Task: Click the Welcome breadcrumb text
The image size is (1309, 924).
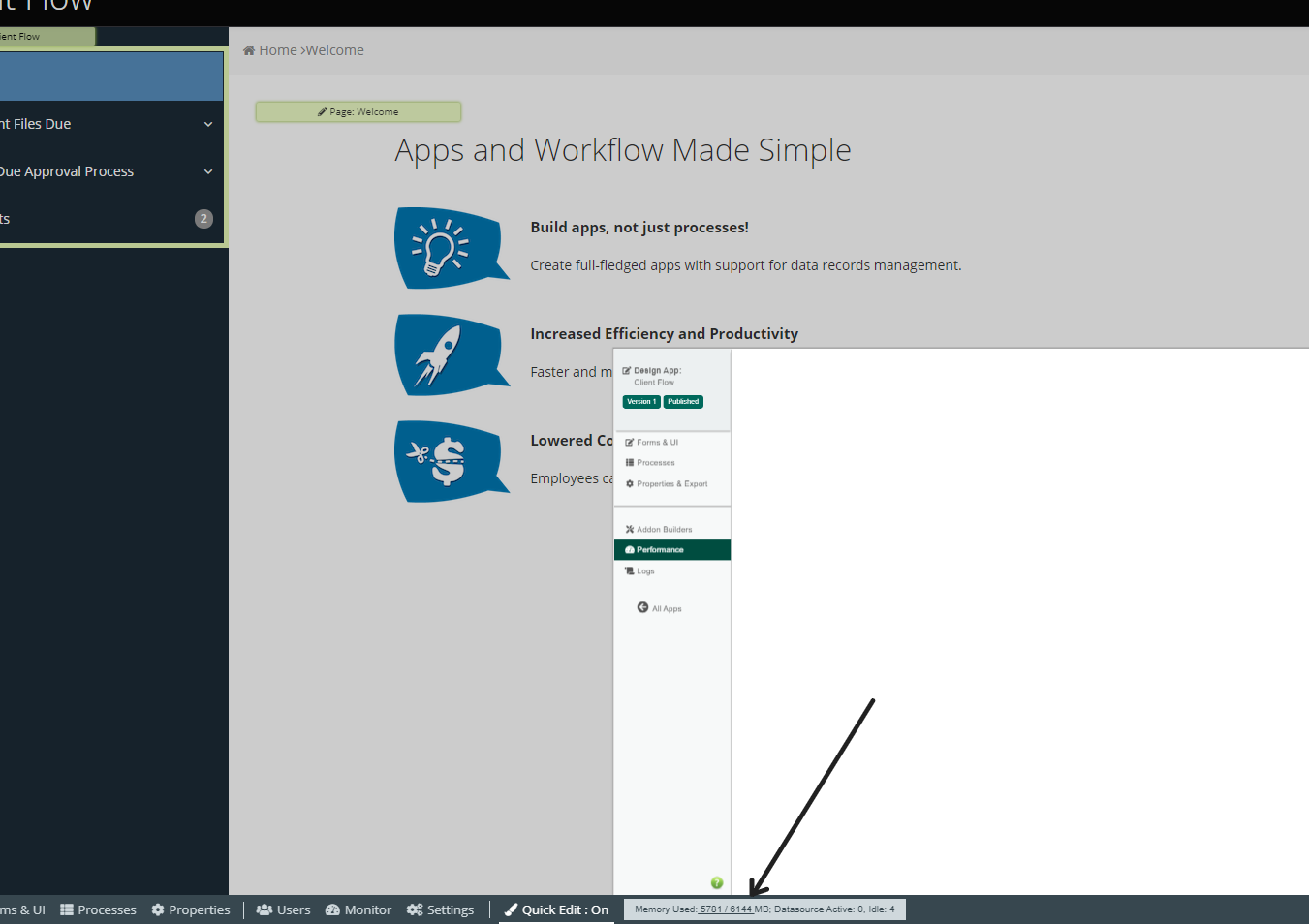Action: (x=335, y=50)
